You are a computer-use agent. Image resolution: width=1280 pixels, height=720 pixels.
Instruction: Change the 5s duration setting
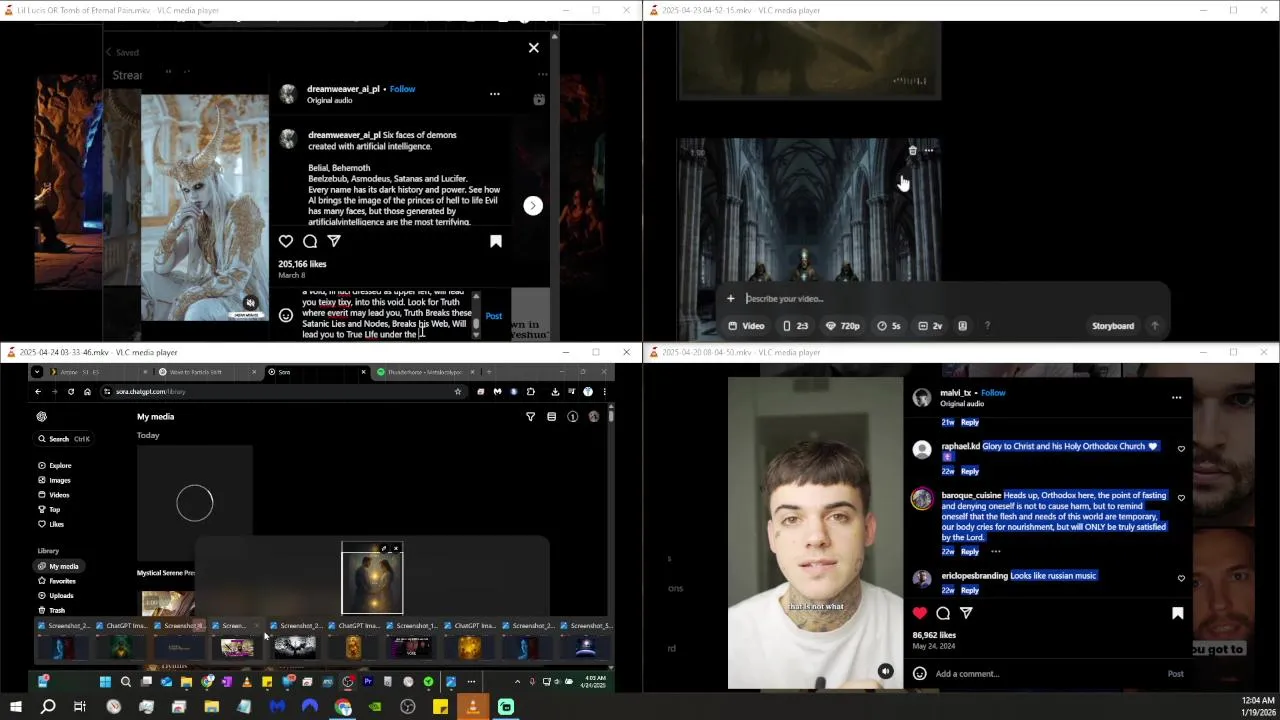pyautogui.click(x=889, y=326)
